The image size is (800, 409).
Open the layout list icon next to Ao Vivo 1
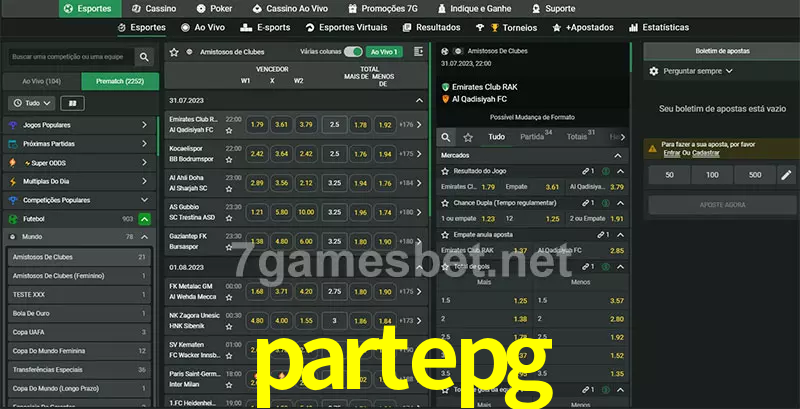pos(418,52)
